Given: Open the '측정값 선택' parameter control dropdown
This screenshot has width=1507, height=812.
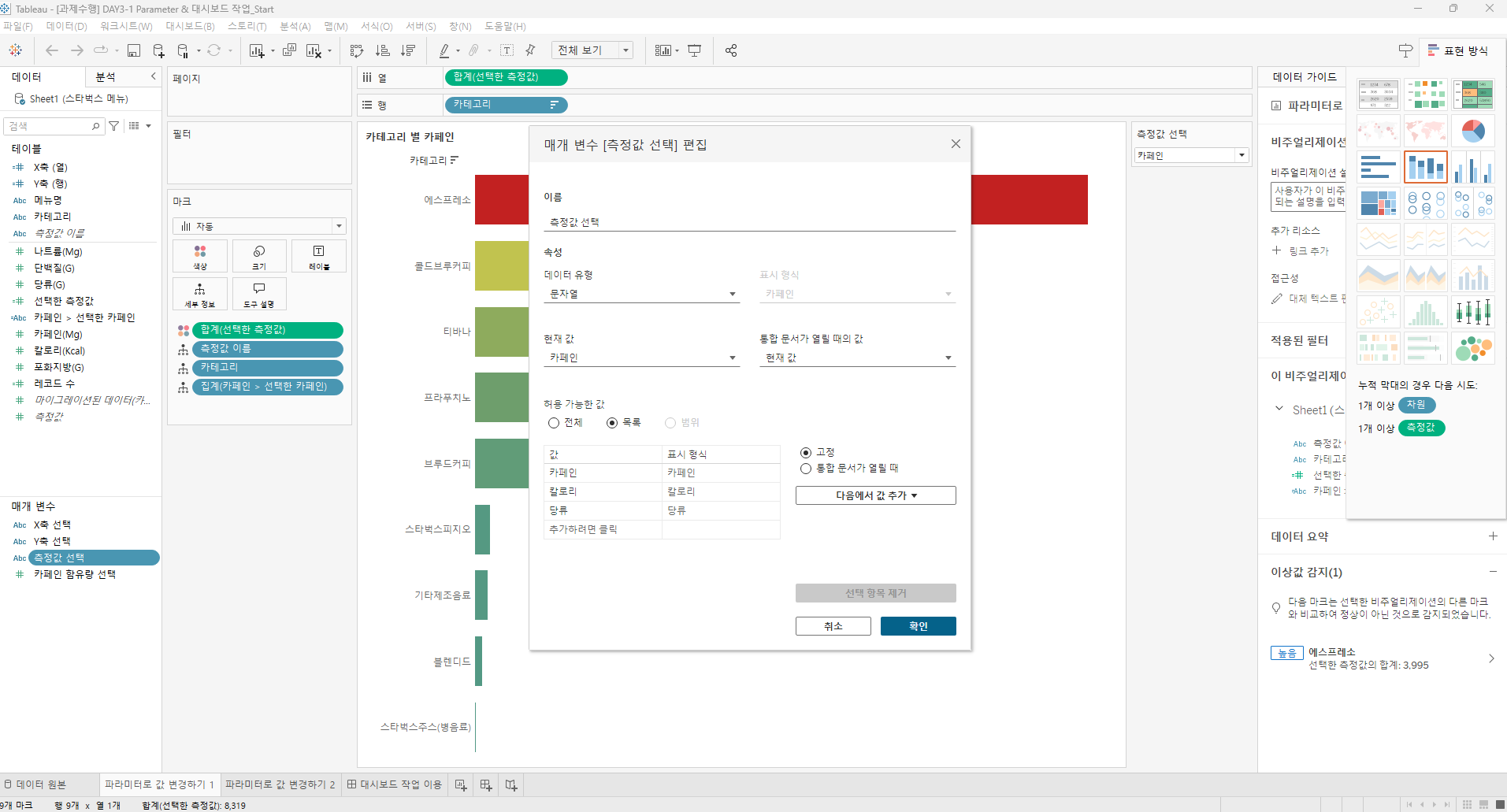Looking at the screenshot, I should click(x=1191, y=155).
